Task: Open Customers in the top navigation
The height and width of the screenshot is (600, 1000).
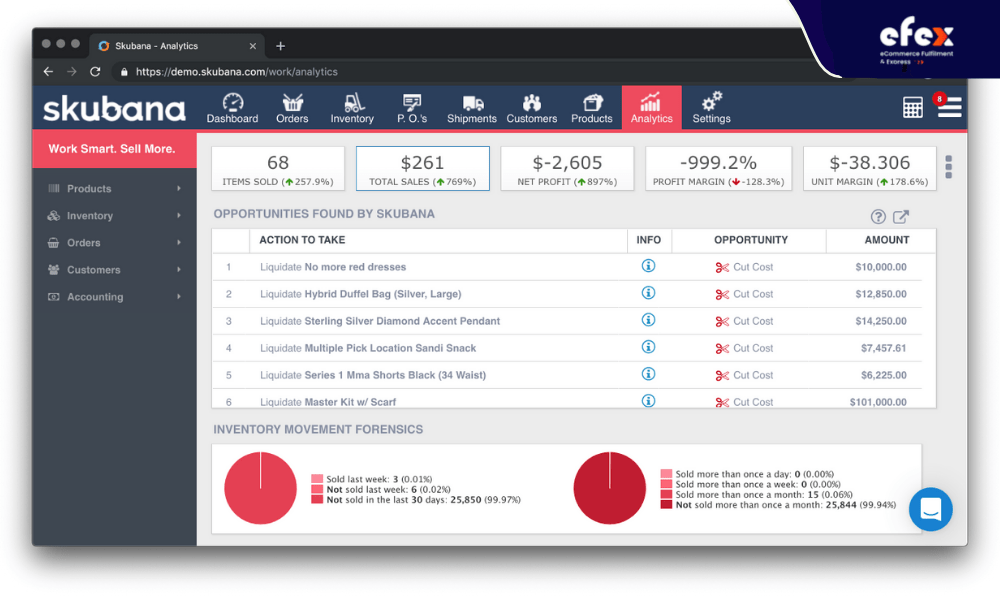Action: coord(532,108)
